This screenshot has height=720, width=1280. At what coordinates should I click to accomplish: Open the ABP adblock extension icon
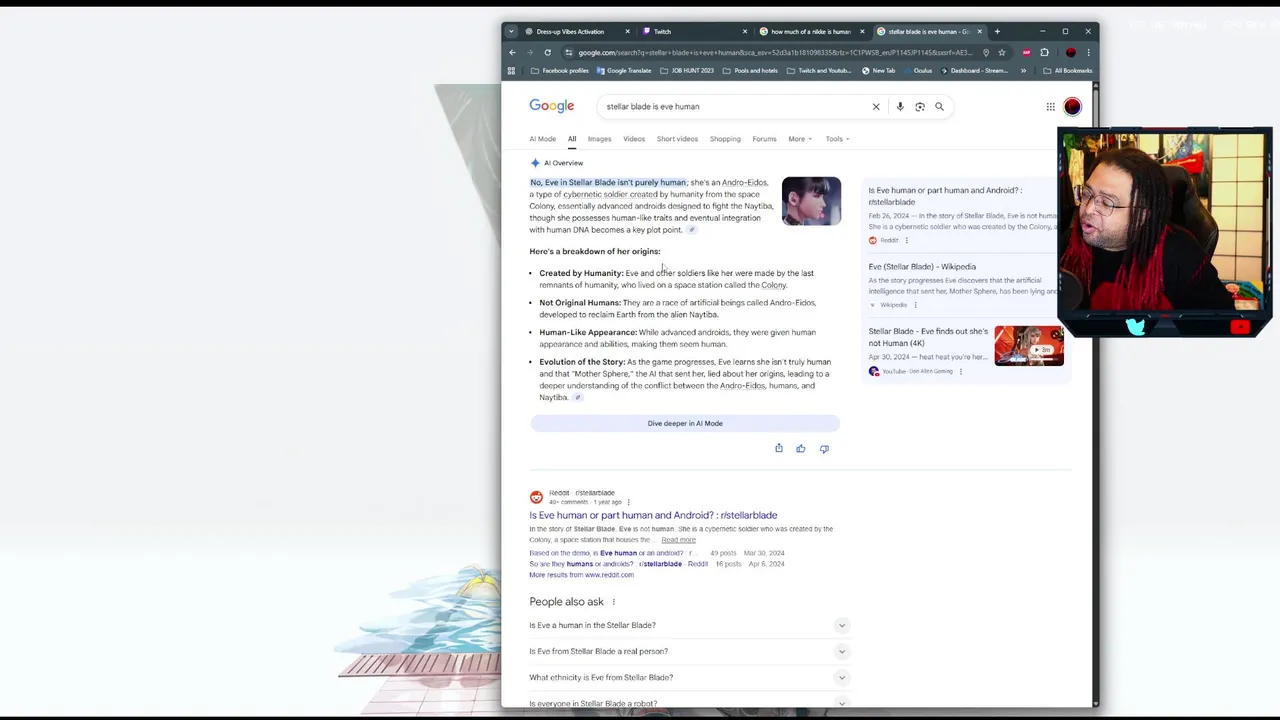coord(1026,52)
